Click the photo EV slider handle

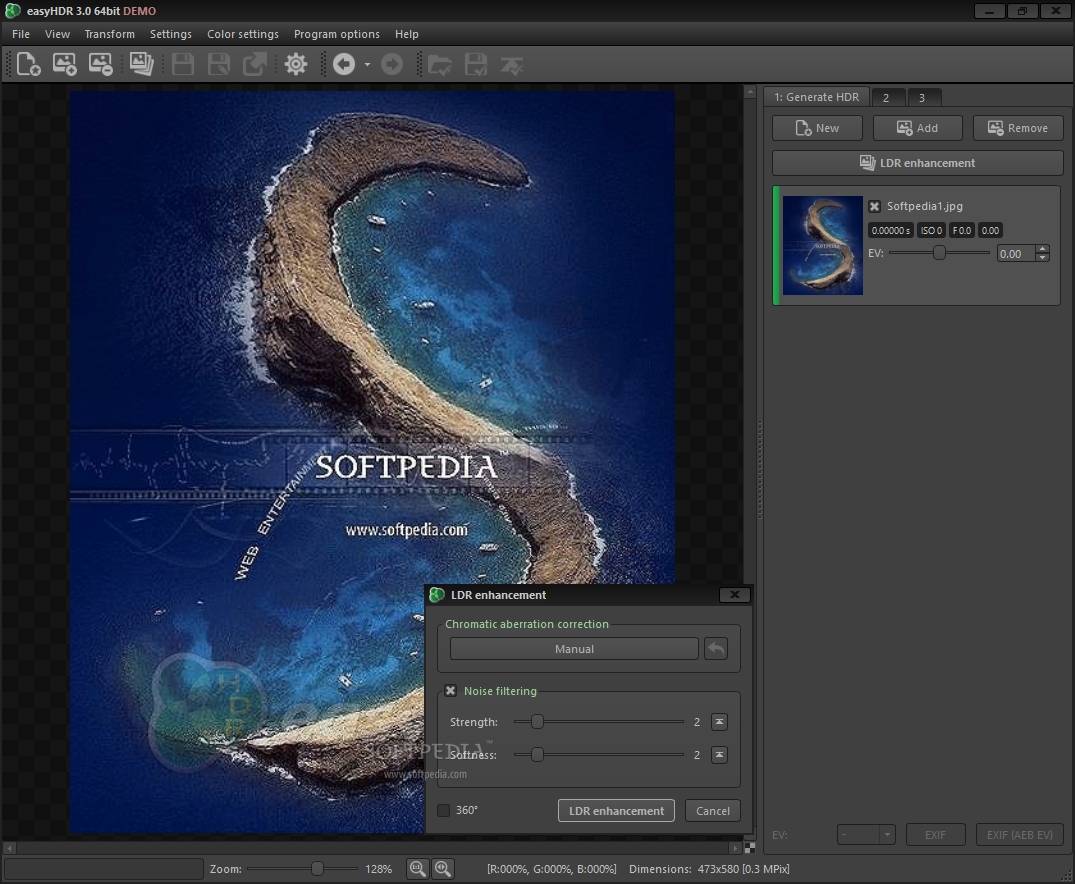939,252
